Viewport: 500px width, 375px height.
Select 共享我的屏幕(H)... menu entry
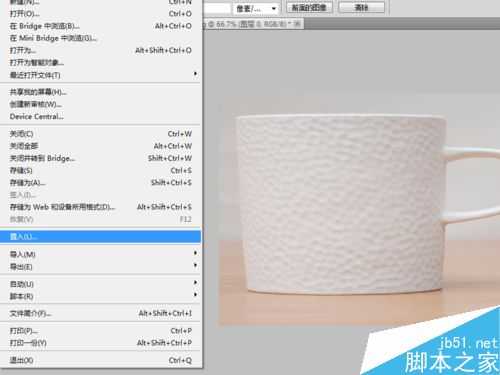100,92
